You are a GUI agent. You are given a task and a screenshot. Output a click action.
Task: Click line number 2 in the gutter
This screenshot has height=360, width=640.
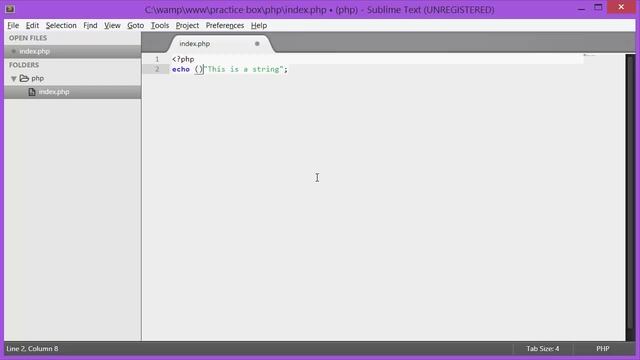(x=157, y=69)
